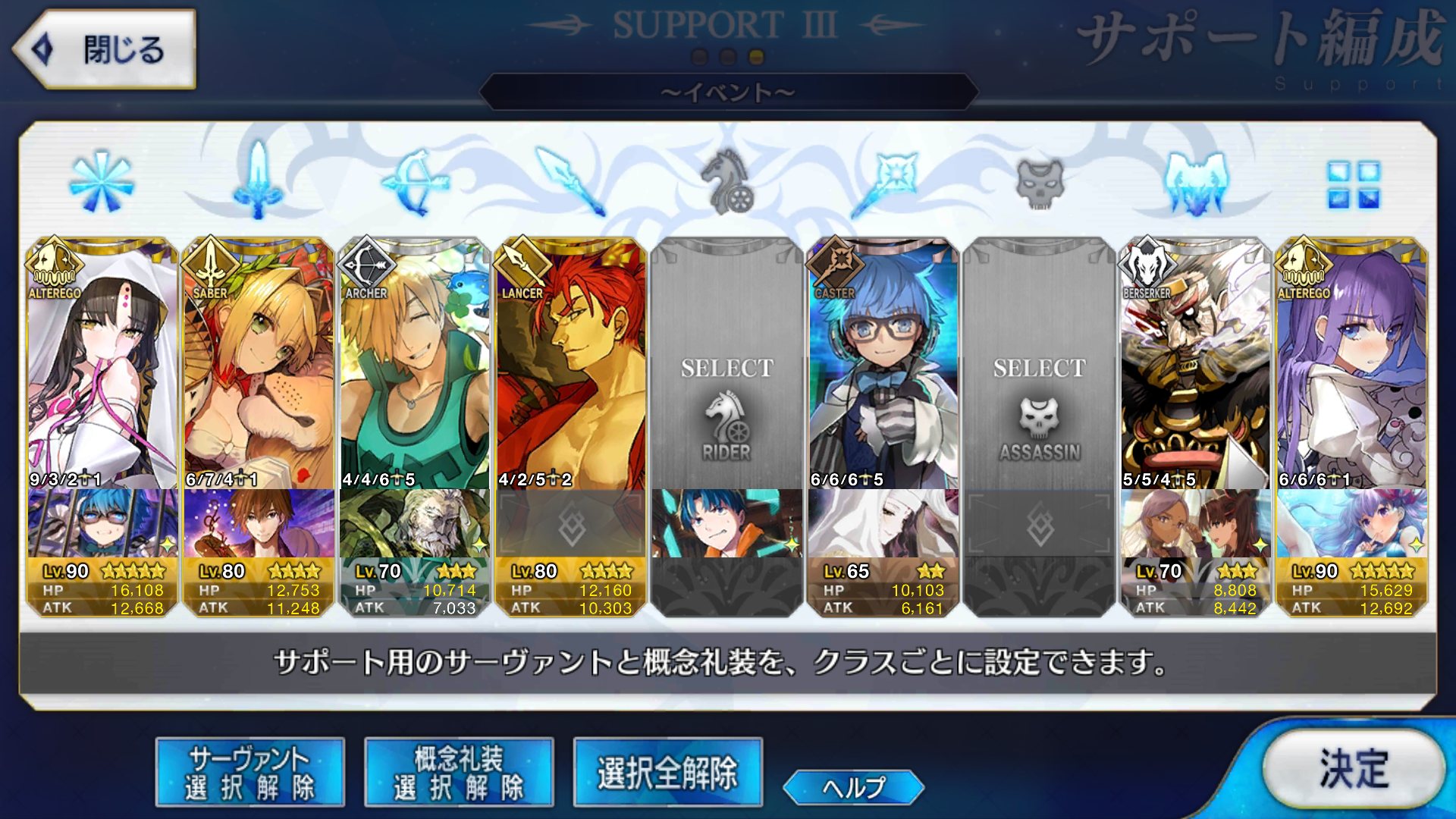Select the Berserker beast class icon
Screen dimensions: 1456x819
pyautogui.click(x=1196, y=184)
